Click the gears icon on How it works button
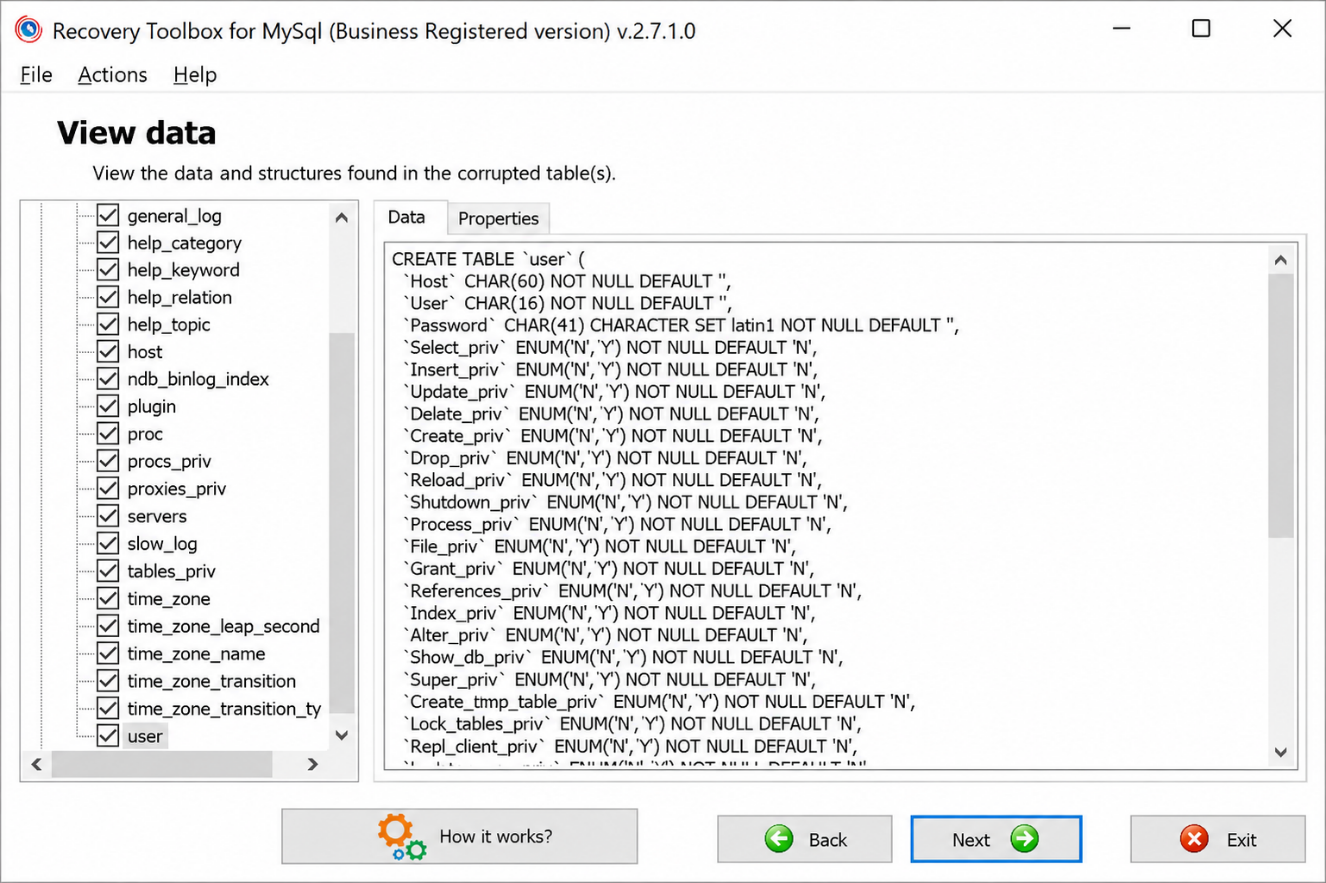The image size is (1326, 883). tap(401, 838)
